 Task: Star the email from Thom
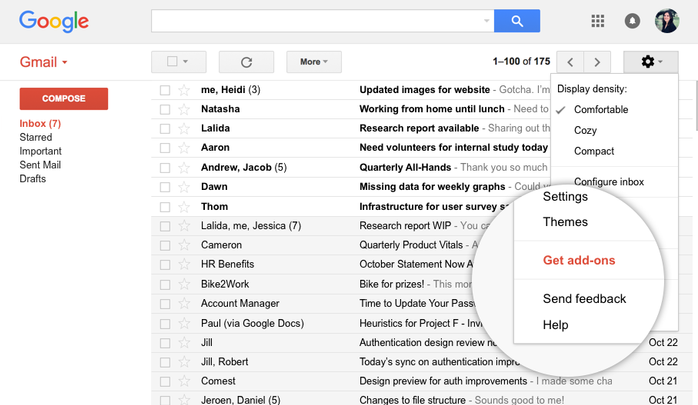[x=184, y=207]
